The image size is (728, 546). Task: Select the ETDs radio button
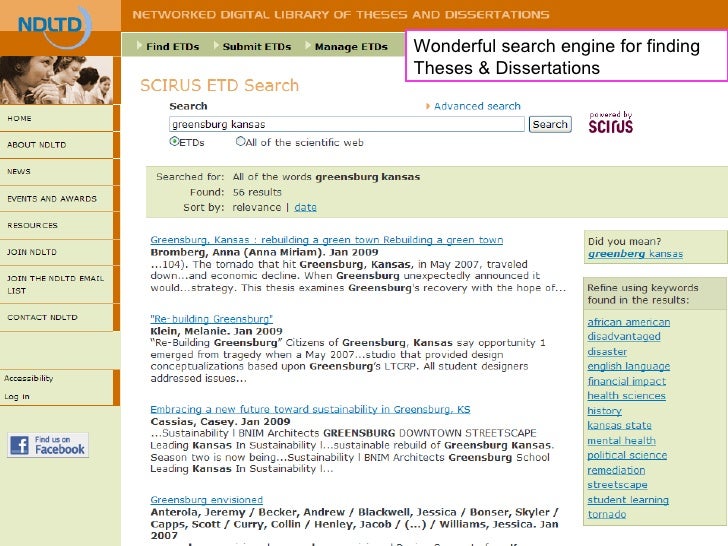point(174,141)
